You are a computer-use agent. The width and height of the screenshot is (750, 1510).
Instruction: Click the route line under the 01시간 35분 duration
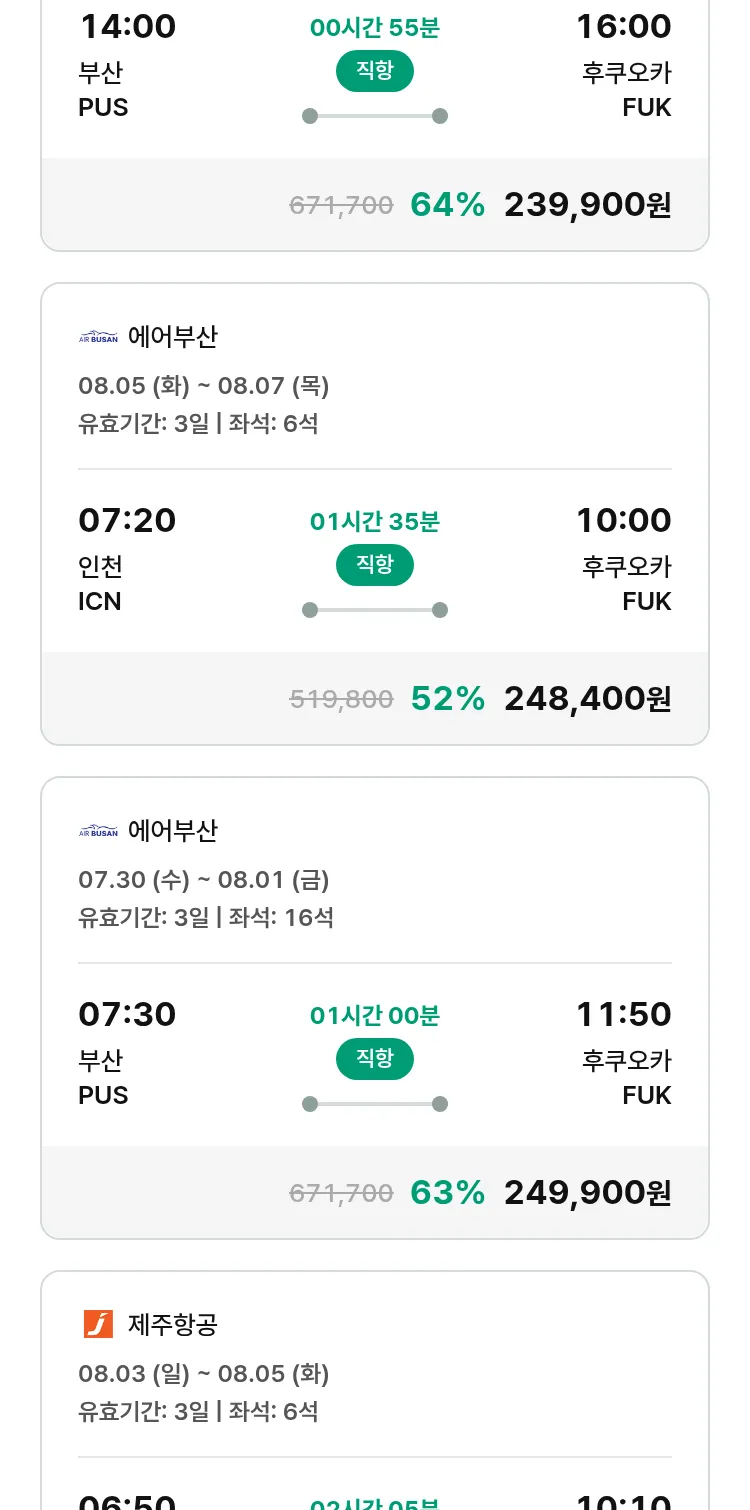(x=374, y=610)
